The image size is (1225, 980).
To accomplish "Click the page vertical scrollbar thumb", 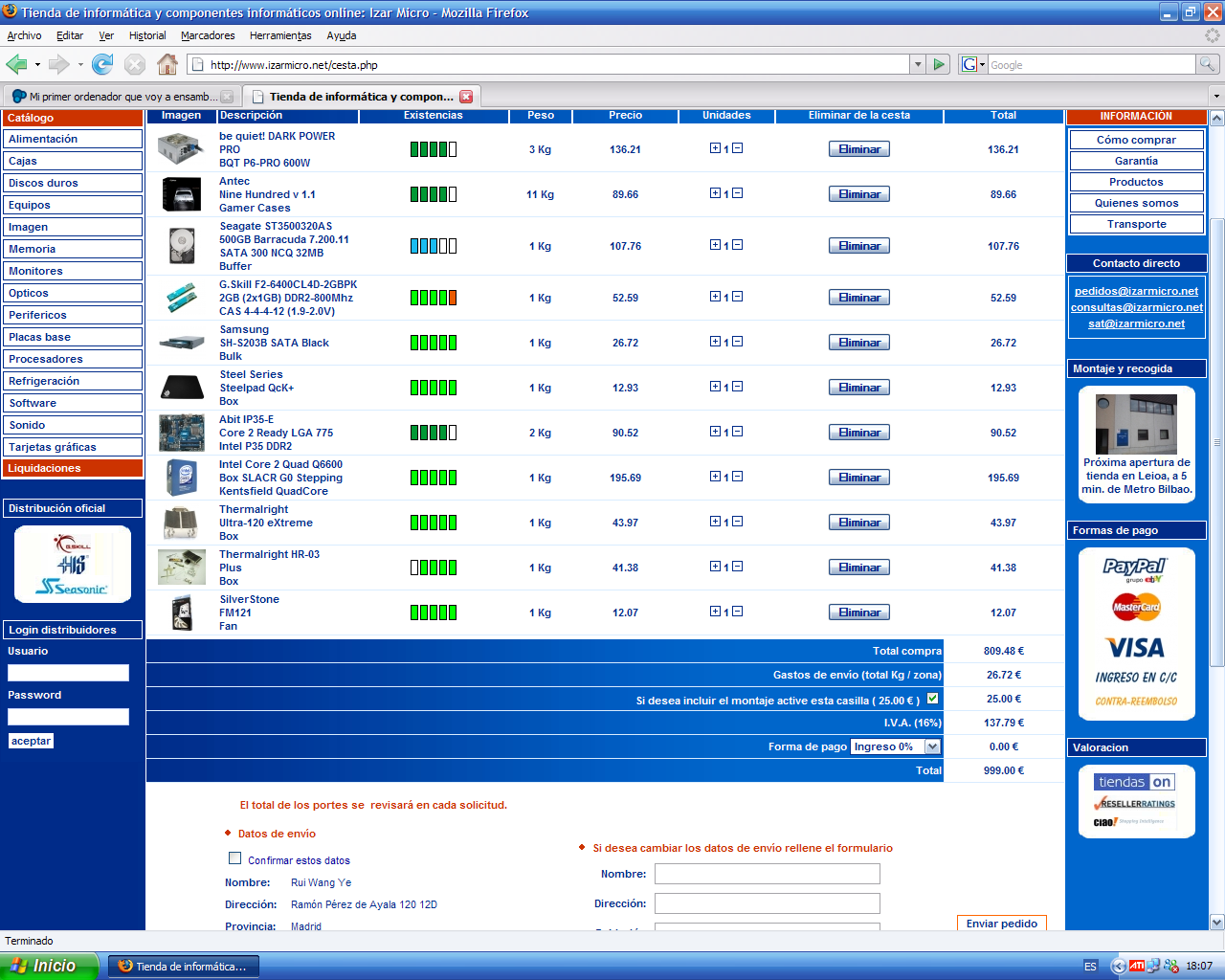I will [x=1216, y=442].
